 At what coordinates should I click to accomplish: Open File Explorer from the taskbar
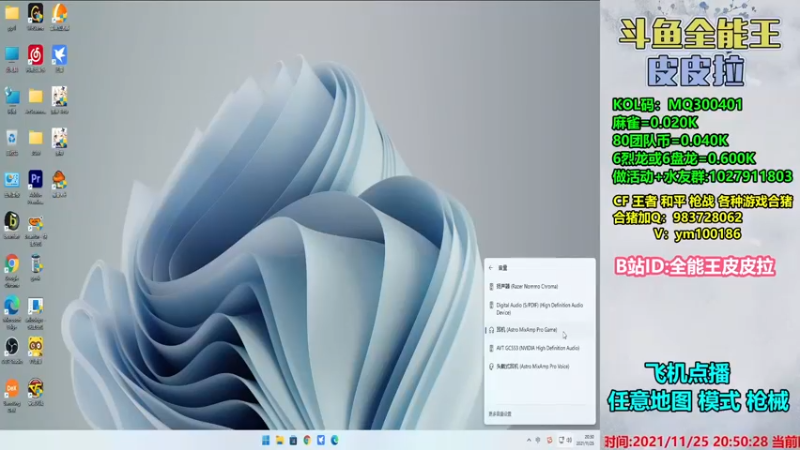pos(280,440)
